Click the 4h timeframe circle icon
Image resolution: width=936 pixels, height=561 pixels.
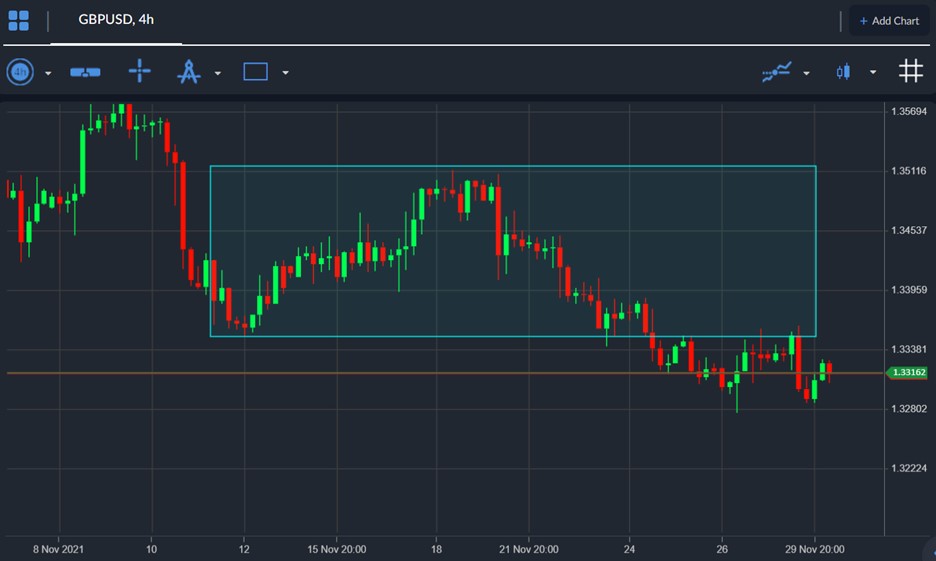pos(20,72)
